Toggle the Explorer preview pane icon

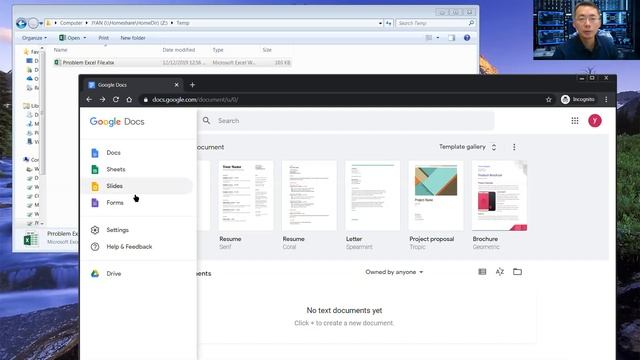click(451, 38)
